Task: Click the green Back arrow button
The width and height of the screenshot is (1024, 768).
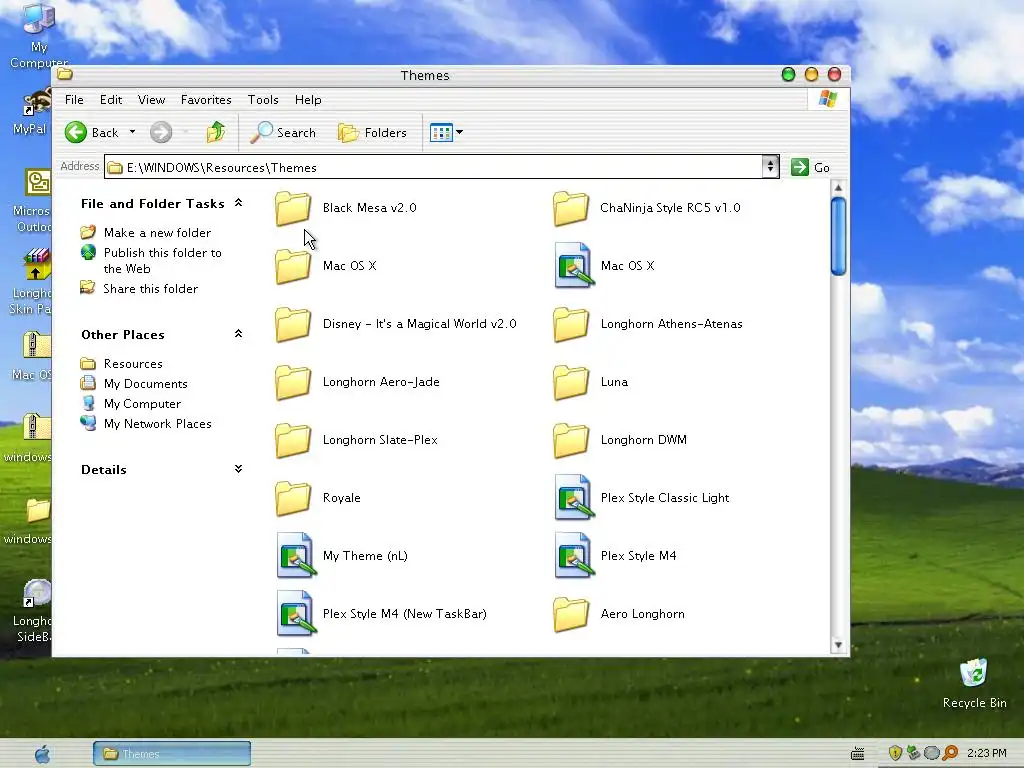Action: tap(76, 133)
